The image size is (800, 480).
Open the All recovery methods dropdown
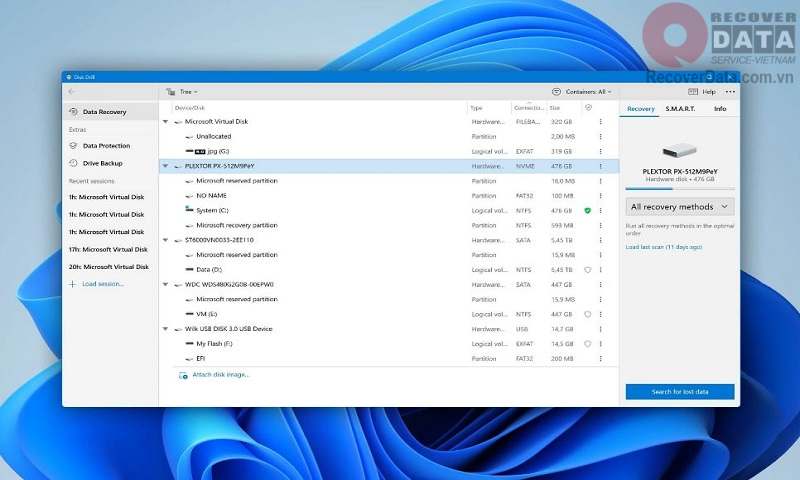click(680, 207)
